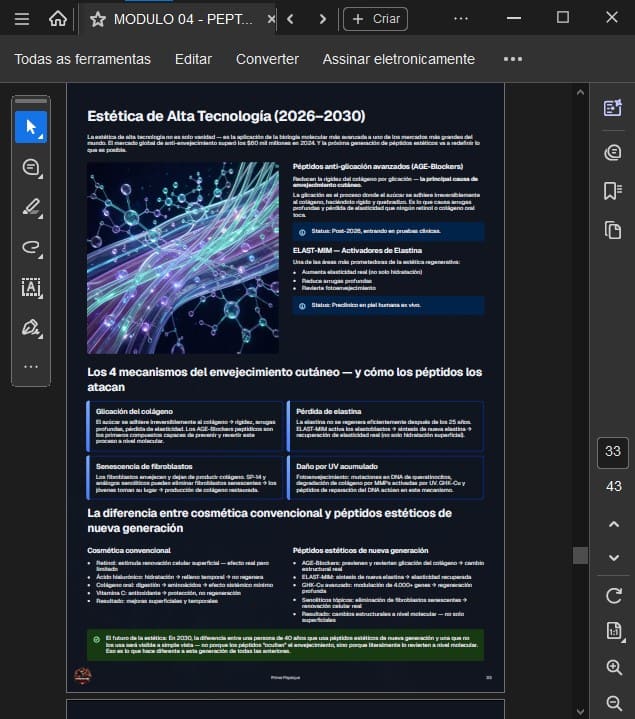Open page display fit options
Screen dimensions: 635x719
614,631
